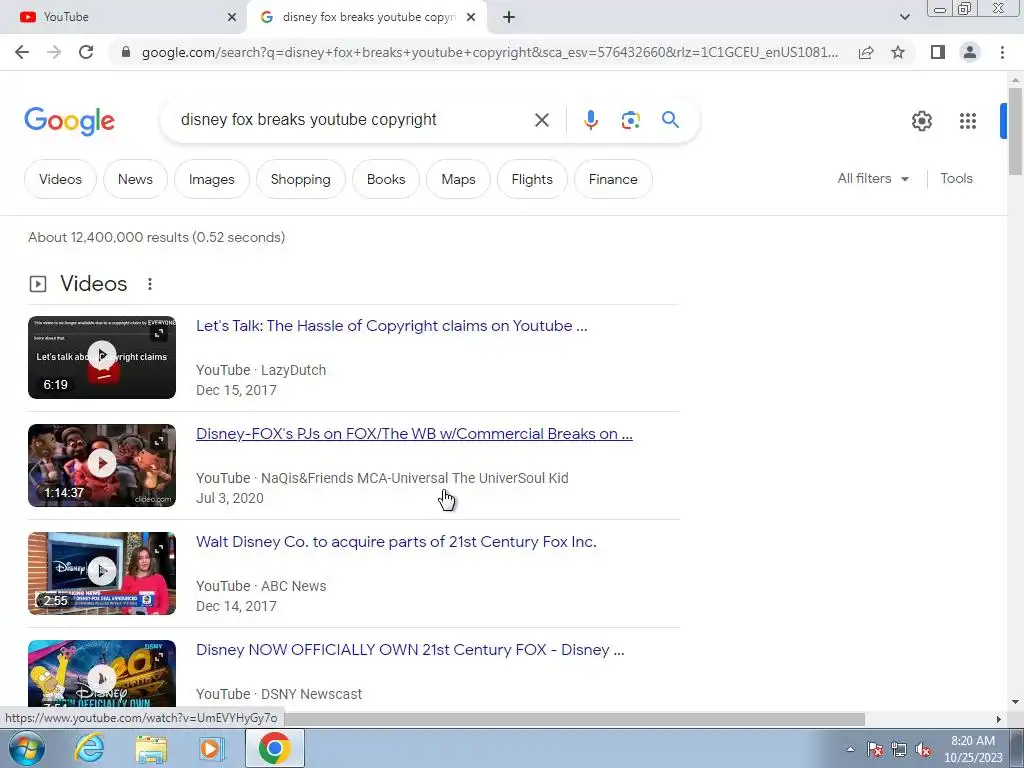This screenshot has height=768, width=1024.
Task: Open the Windows Start menu
Action: coord(27,748)
